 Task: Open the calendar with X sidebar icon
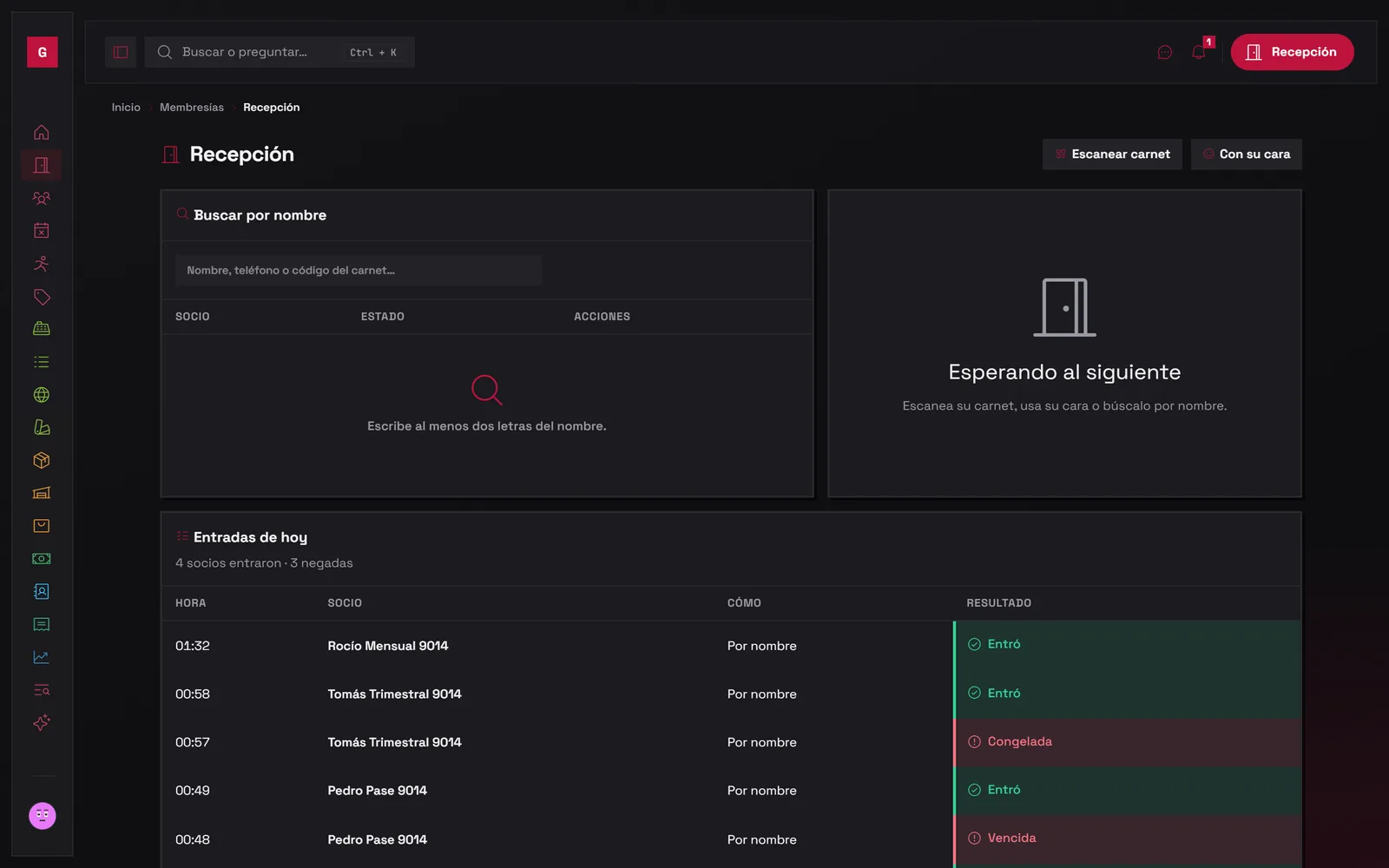[41, 231]
